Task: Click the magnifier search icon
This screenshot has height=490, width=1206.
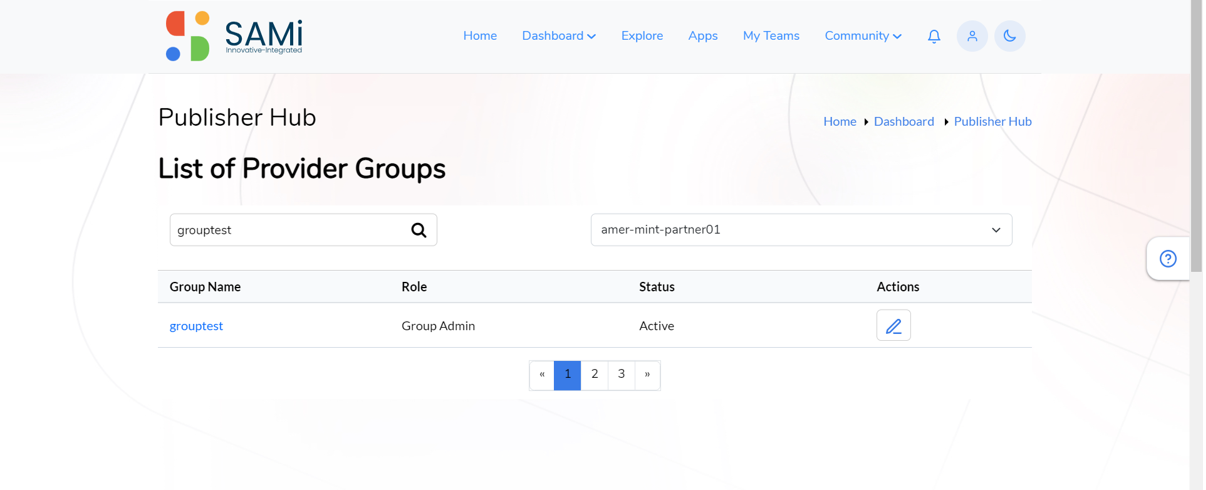Action: 419,230
